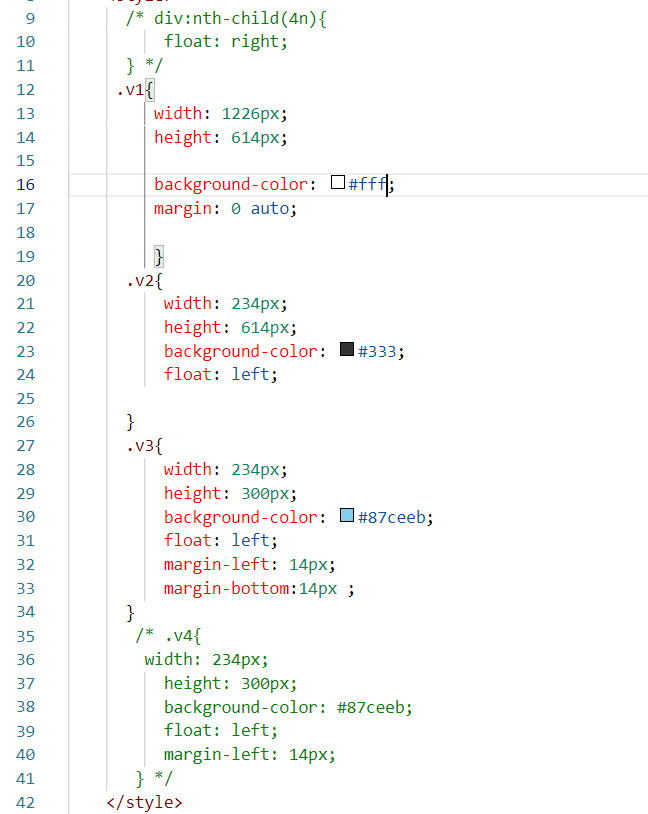Click closing brace on line 34

point(130,613)
